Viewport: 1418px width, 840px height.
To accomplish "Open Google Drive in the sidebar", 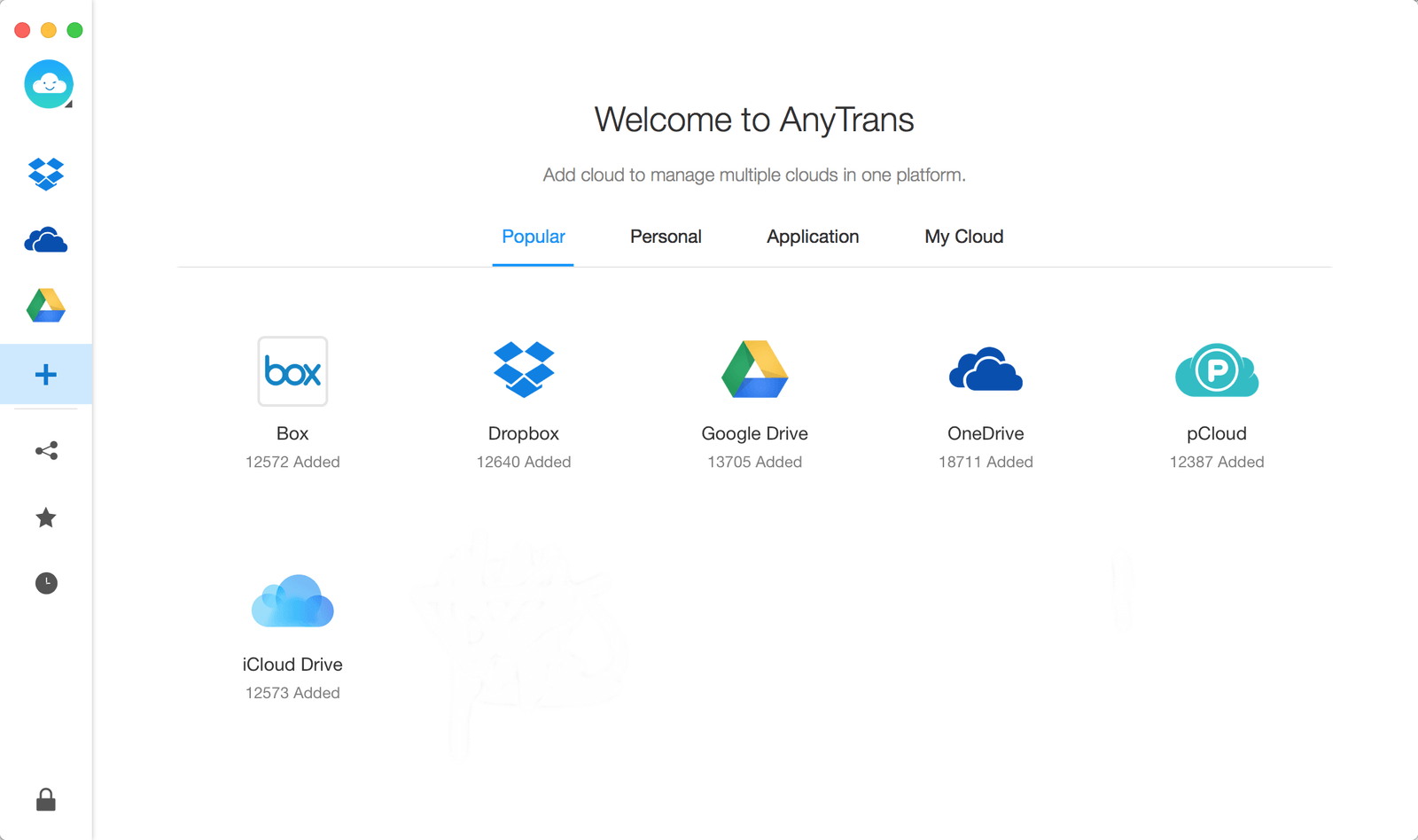I will pos(46,306).
